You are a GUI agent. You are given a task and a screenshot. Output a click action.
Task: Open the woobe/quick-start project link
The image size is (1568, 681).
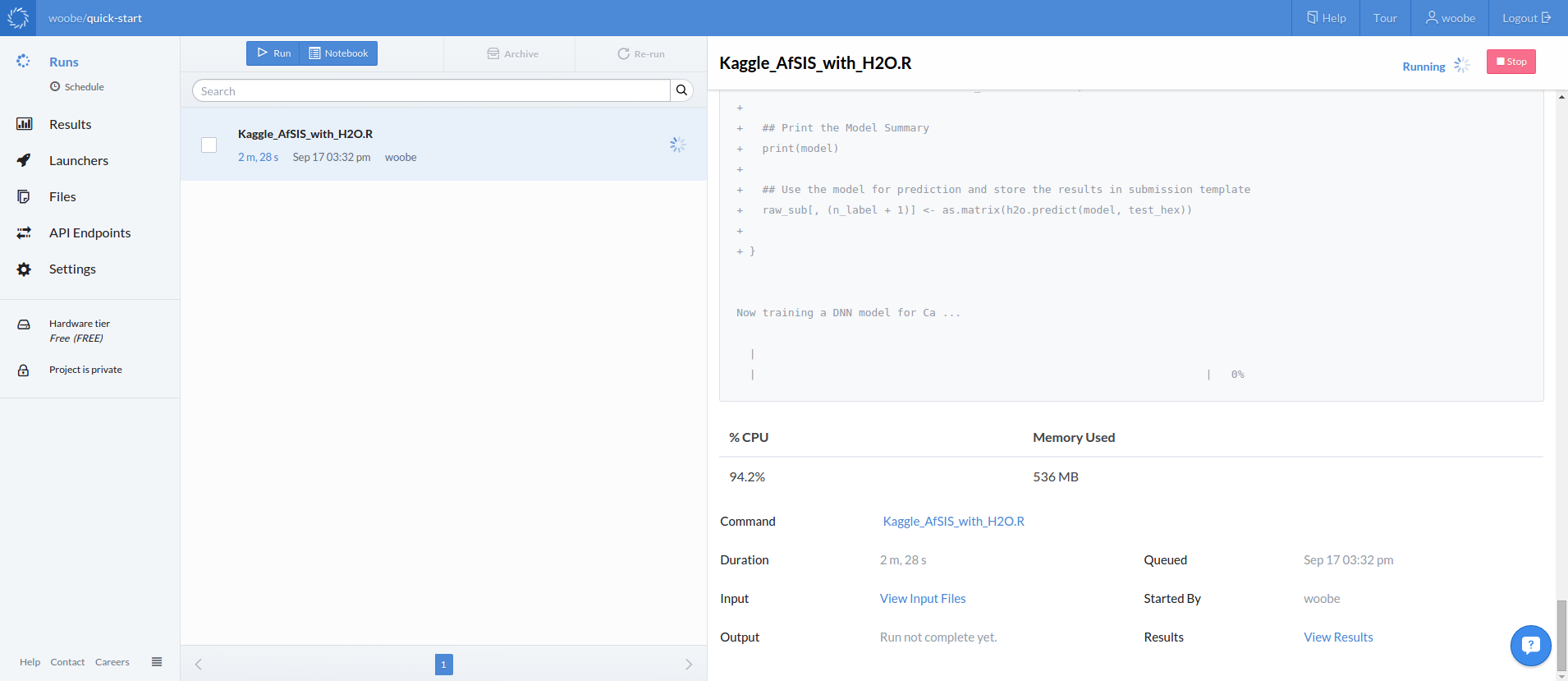tap(95, 18)
